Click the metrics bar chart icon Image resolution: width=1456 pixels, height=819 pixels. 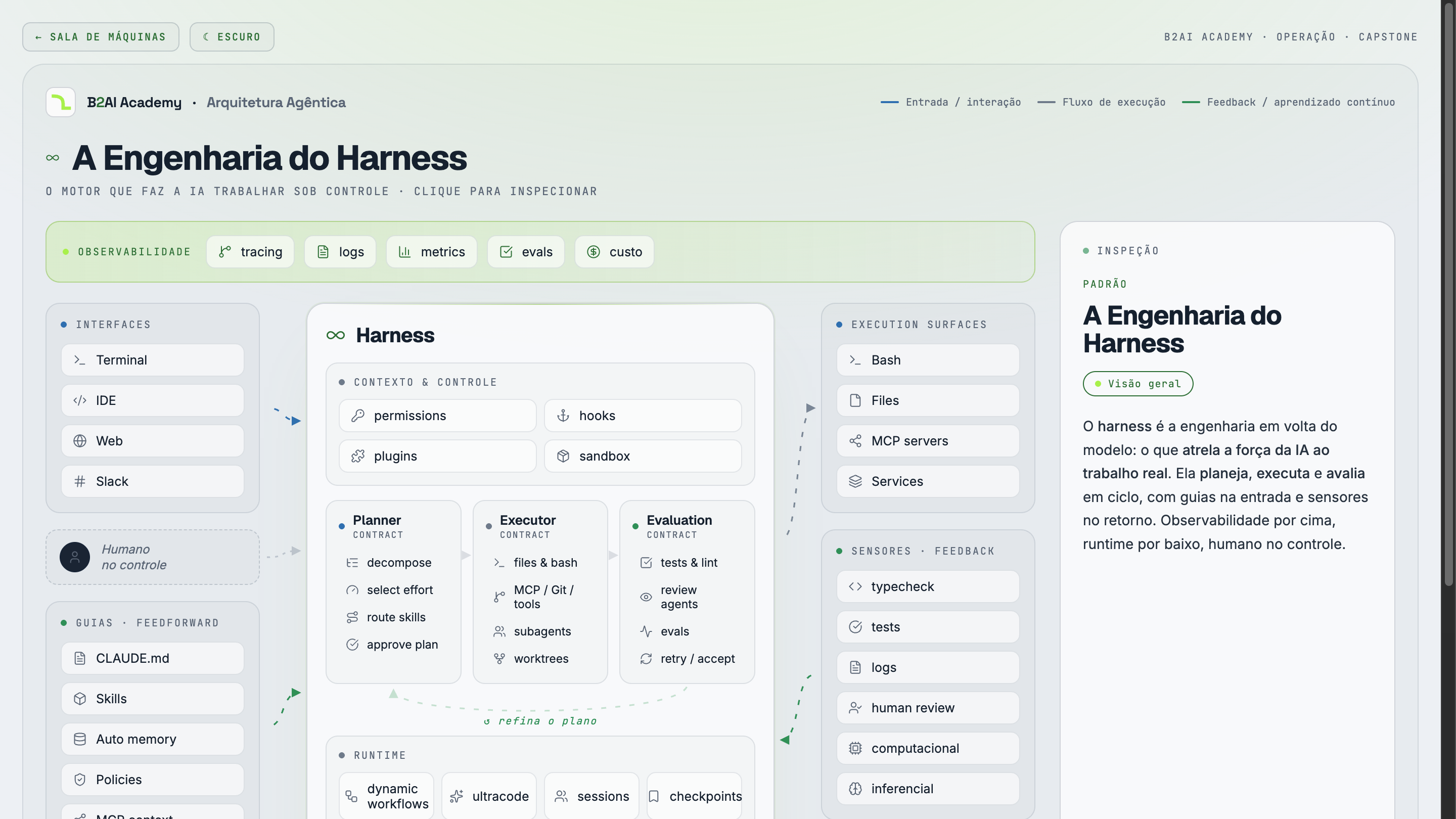404,252
